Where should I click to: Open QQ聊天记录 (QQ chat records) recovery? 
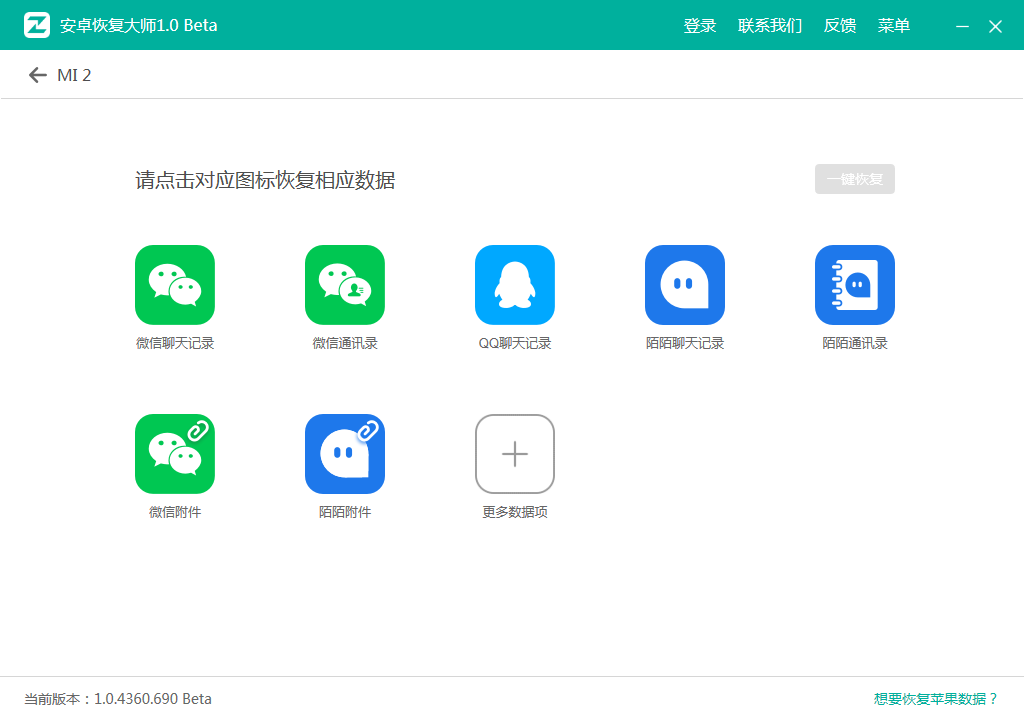(x=515, y=285)
